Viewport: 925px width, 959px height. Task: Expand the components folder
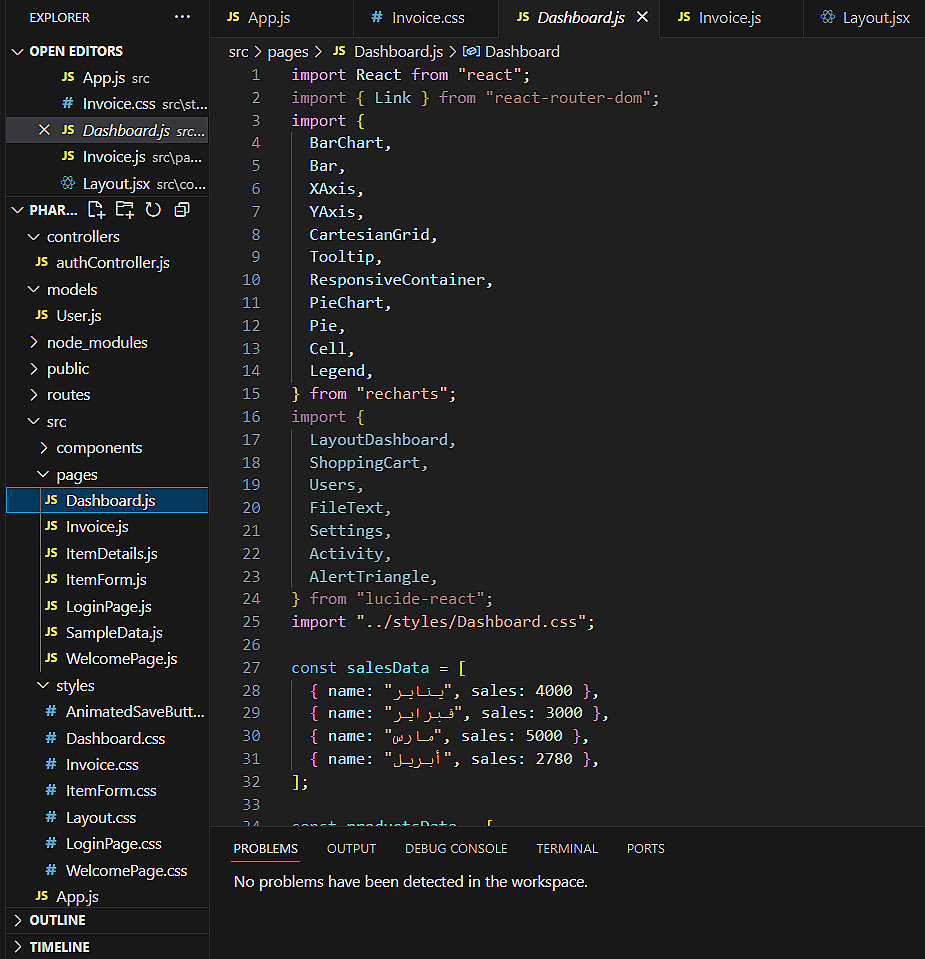click(x=98, y=448)
